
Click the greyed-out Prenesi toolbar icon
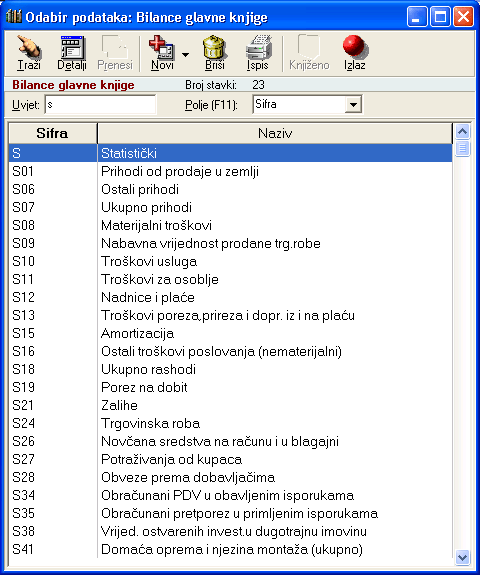[115, 47]
